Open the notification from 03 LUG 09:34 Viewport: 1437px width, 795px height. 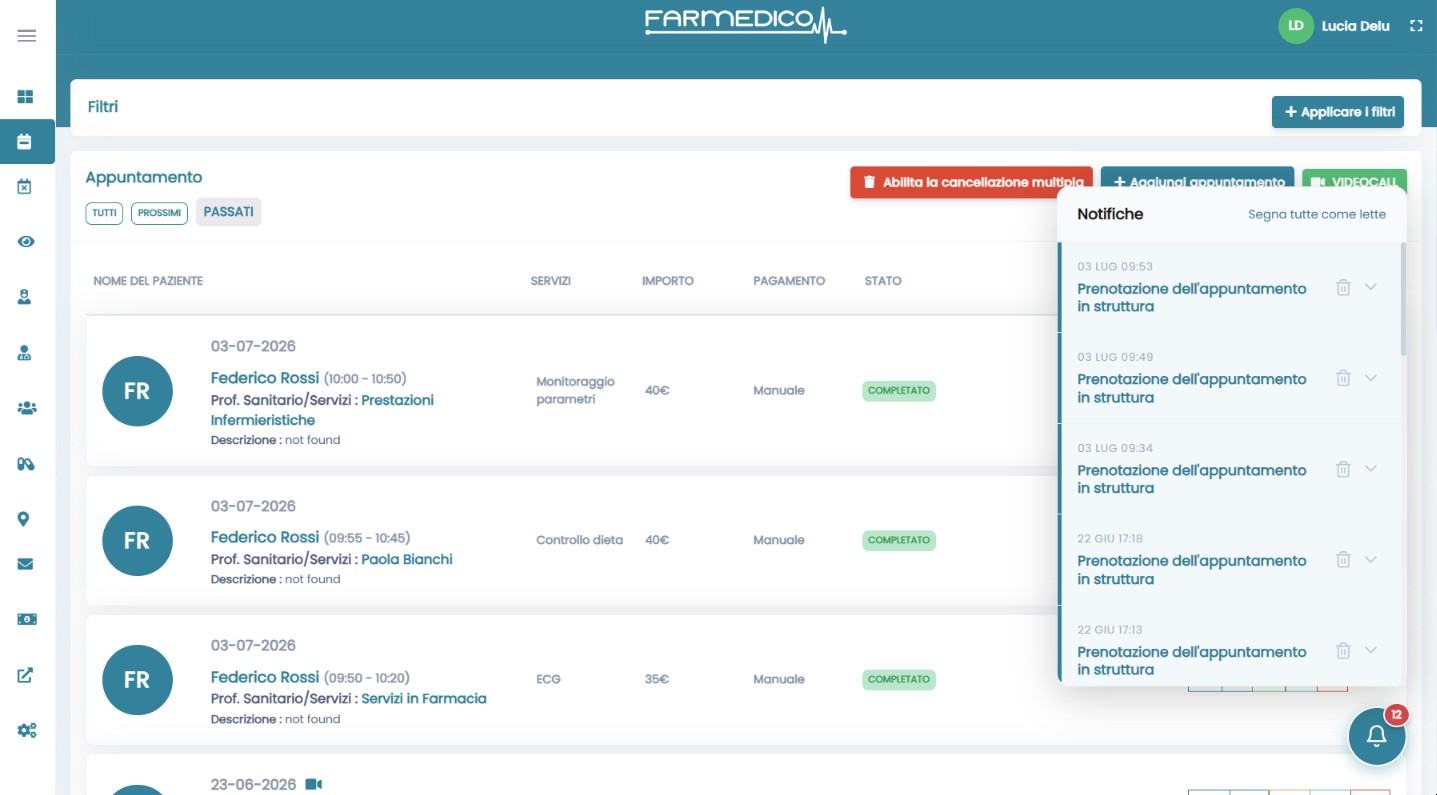tap(1192, 479)
